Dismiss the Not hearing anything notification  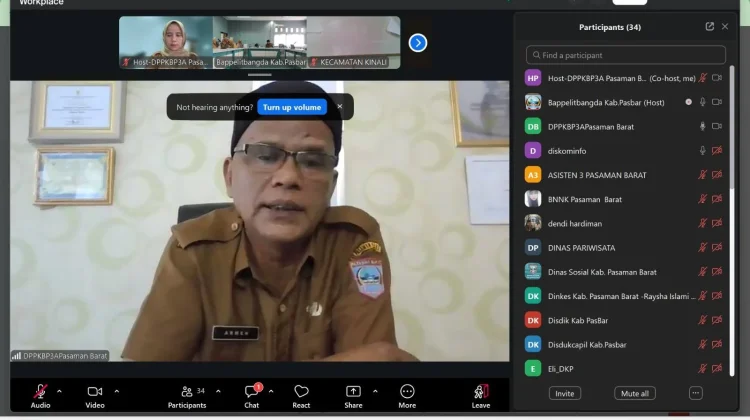pyautogui.click(x=340, y=106)
